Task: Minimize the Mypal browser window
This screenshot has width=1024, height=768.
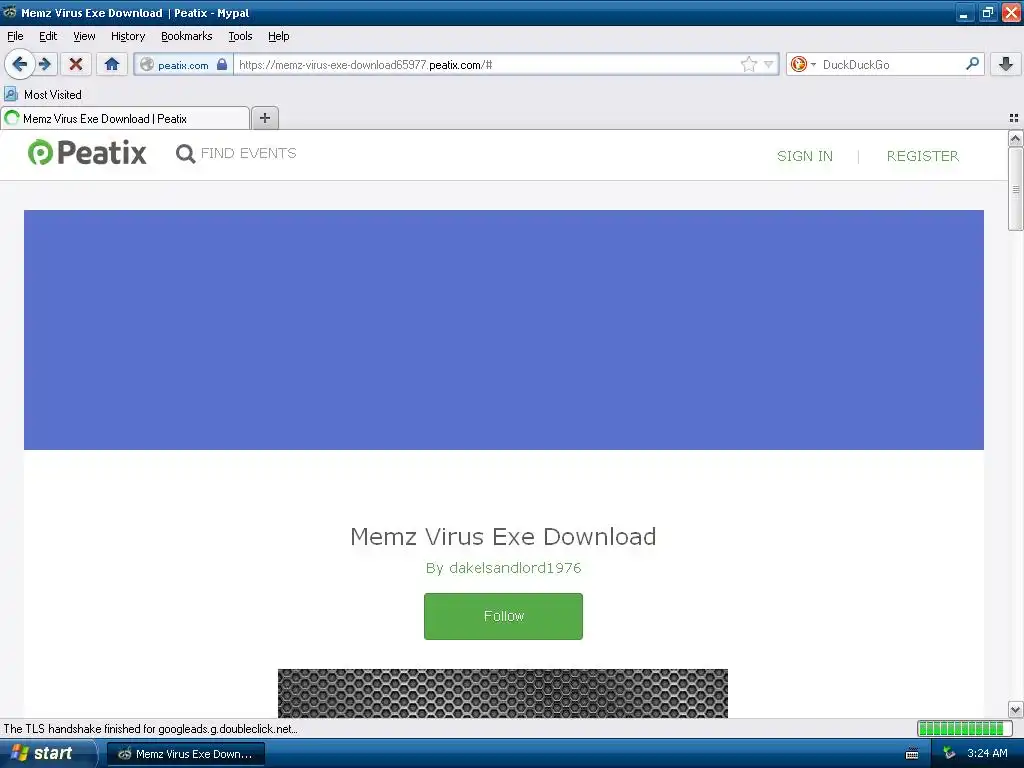Action: point(964,12)
